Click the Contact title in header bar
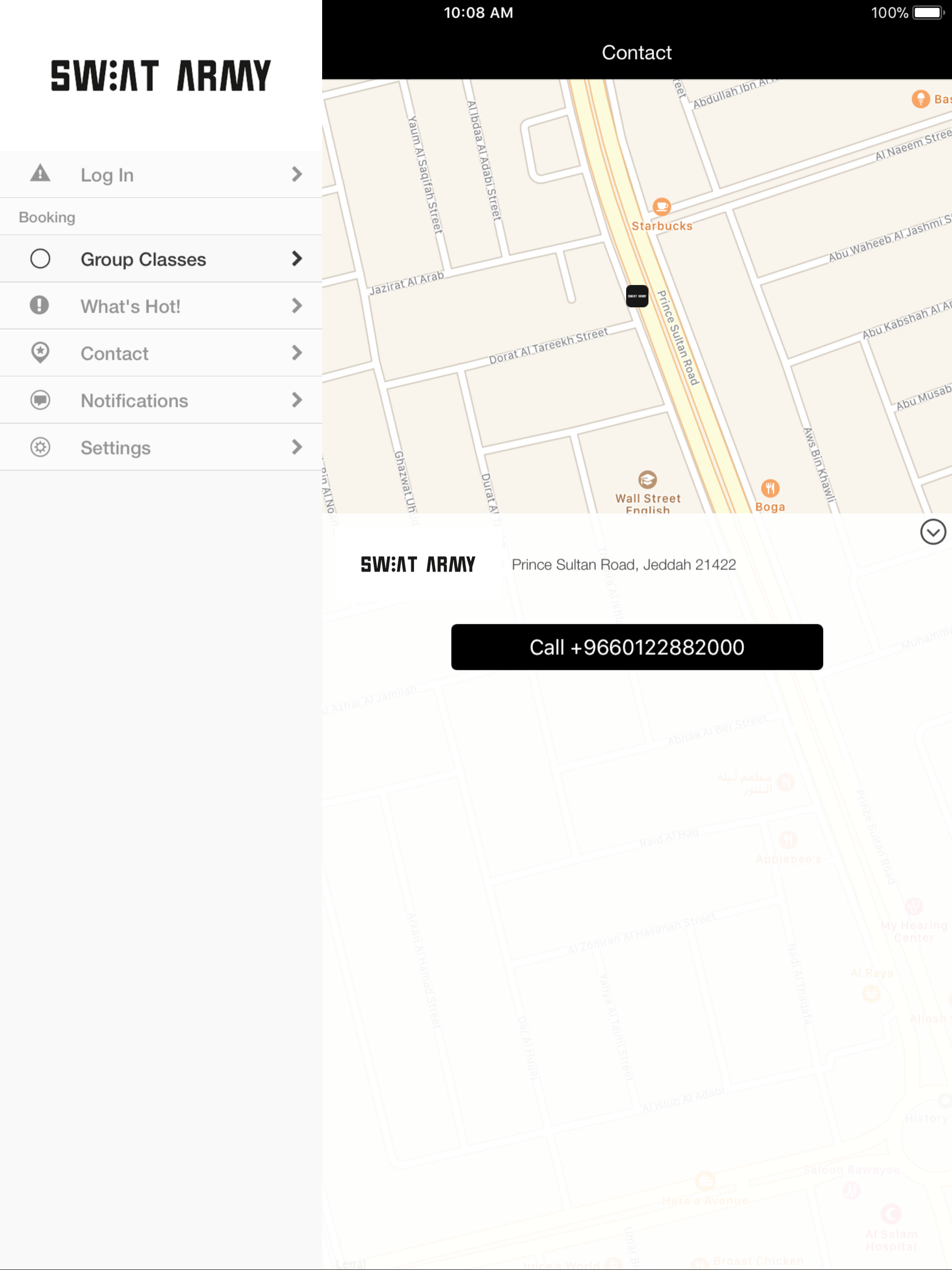 click(636, 53)
